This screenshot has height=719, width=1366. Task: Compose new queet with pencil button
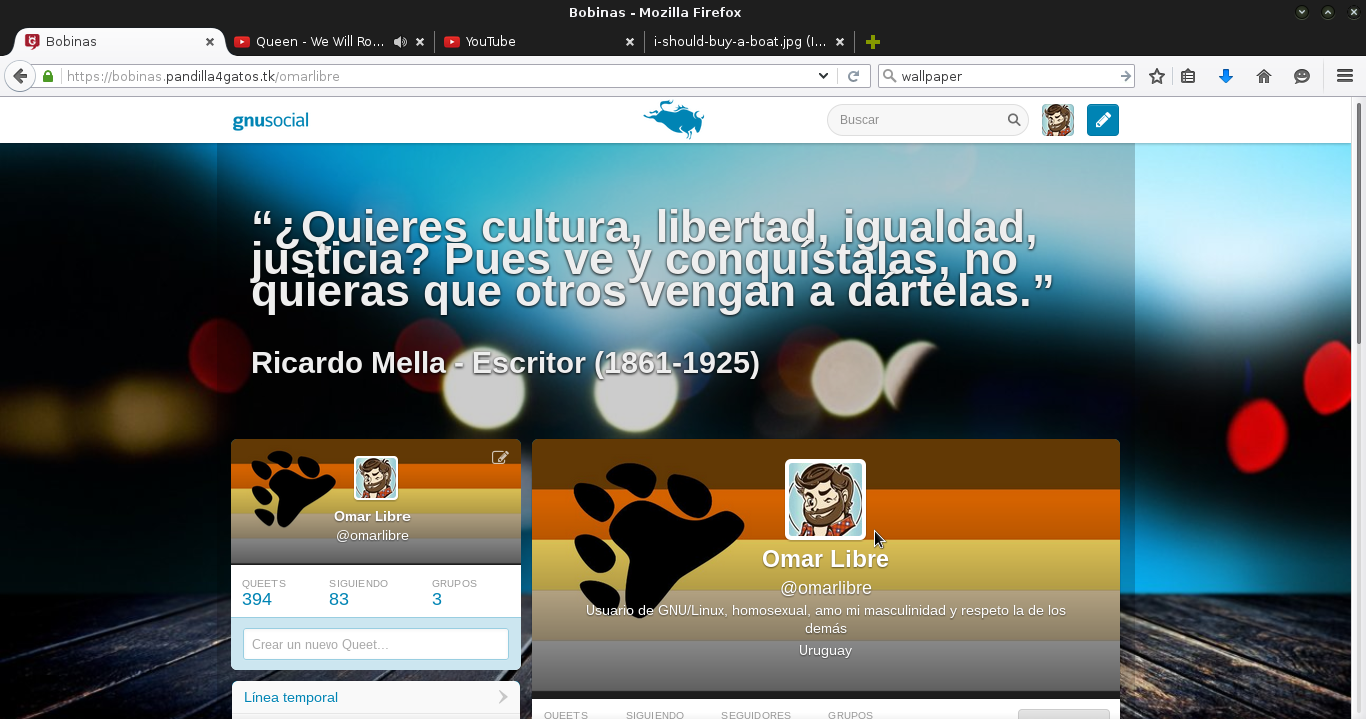pos(1103,120)
